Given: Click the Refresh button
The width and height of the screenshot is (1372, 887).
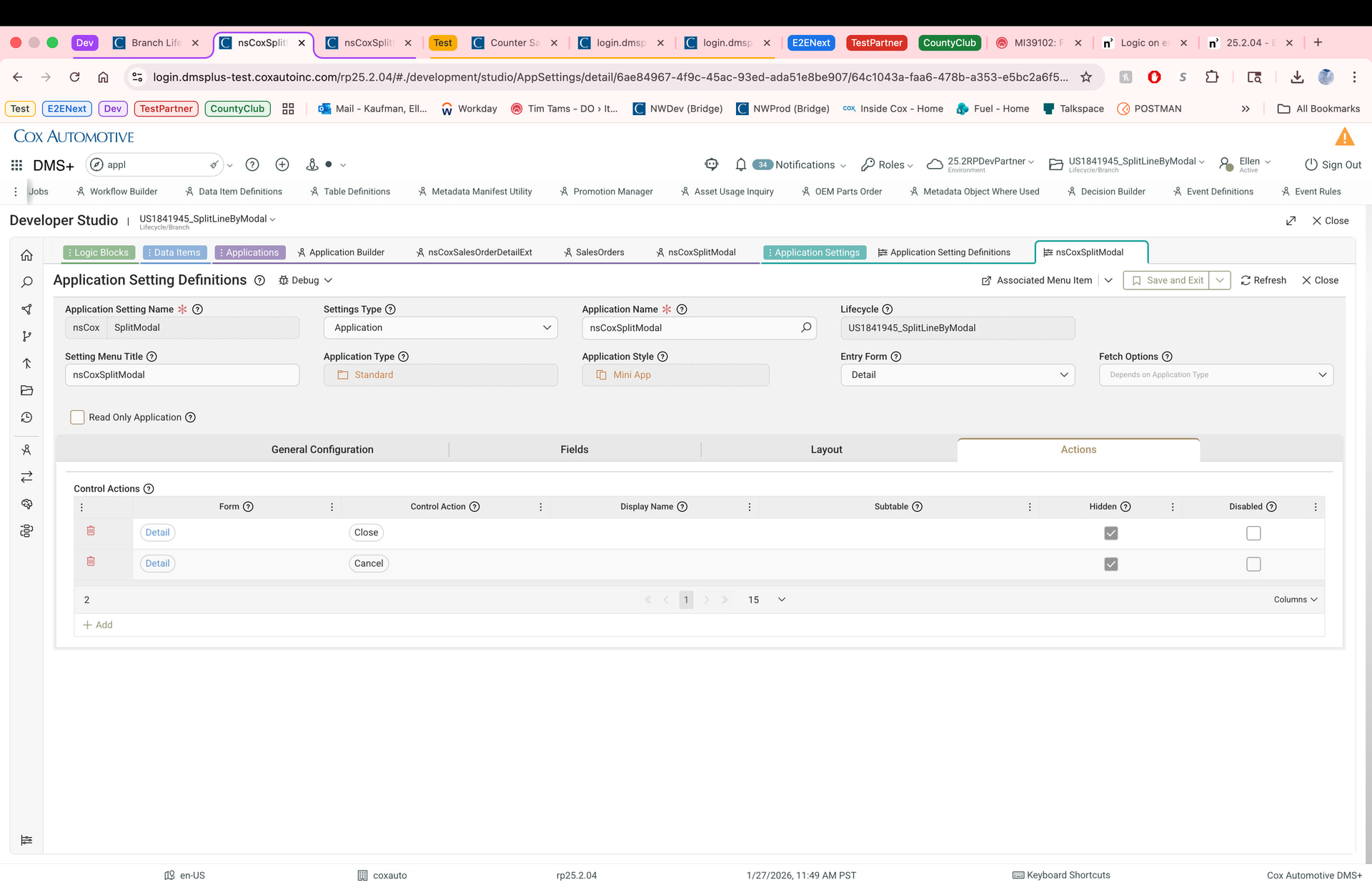Looking at the screenshot, I should (x=1263, y=280).
